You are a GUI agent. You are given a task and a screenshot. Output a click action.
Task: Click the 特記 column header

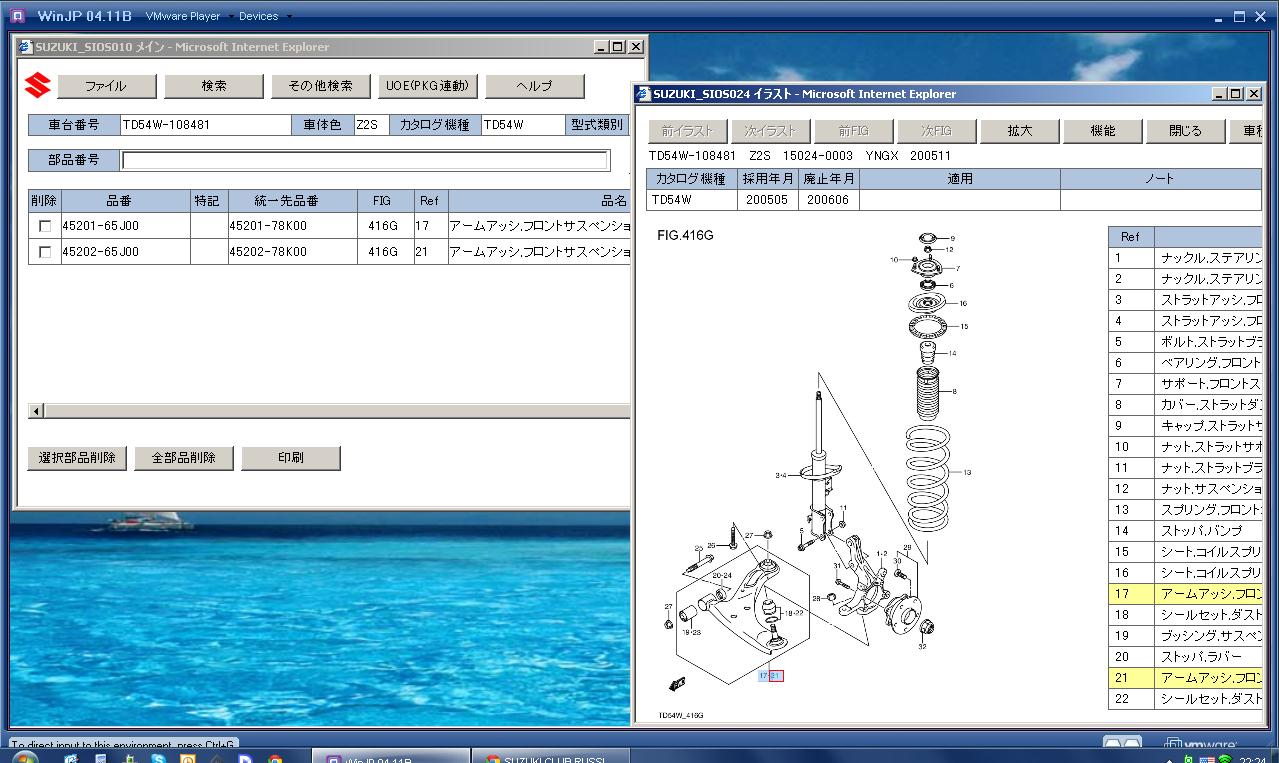[209, 201]
